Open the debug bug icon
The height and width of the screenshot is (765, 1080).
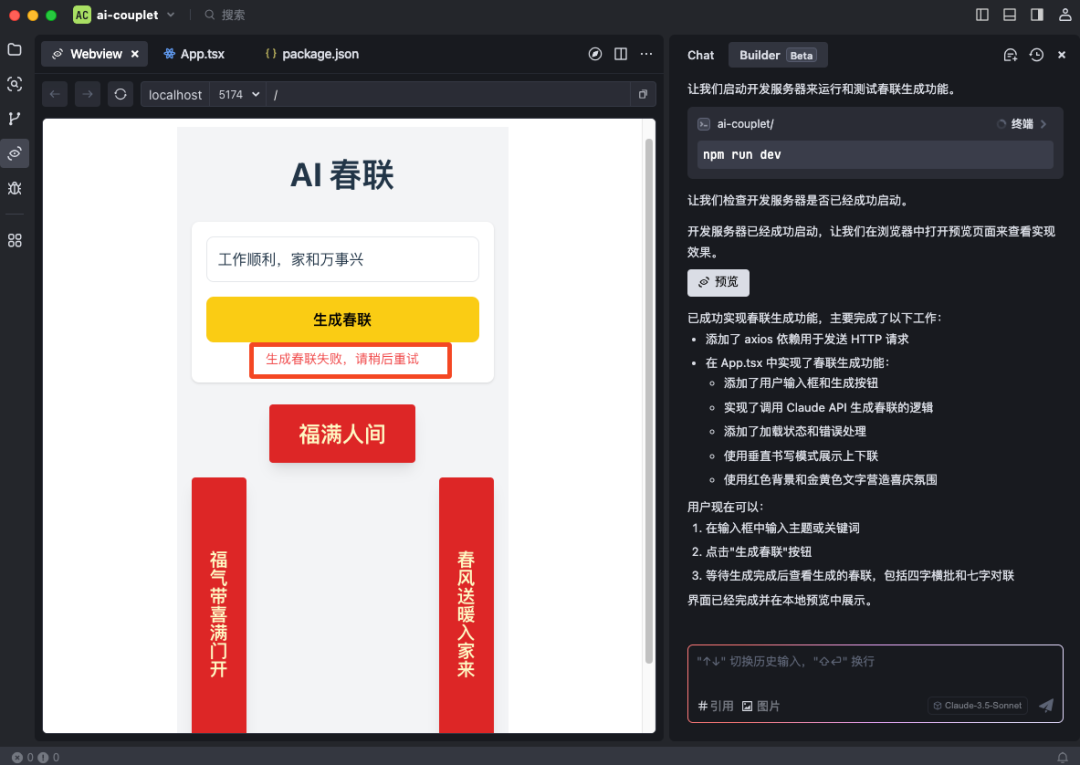point(14,188)
